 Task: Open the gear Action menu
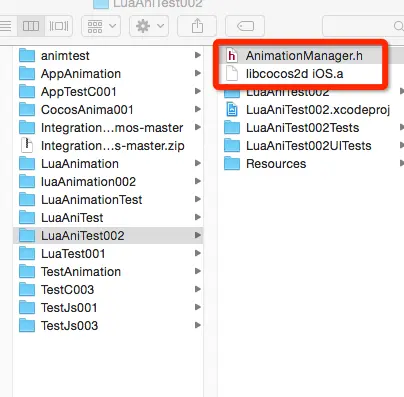point(149,26)
